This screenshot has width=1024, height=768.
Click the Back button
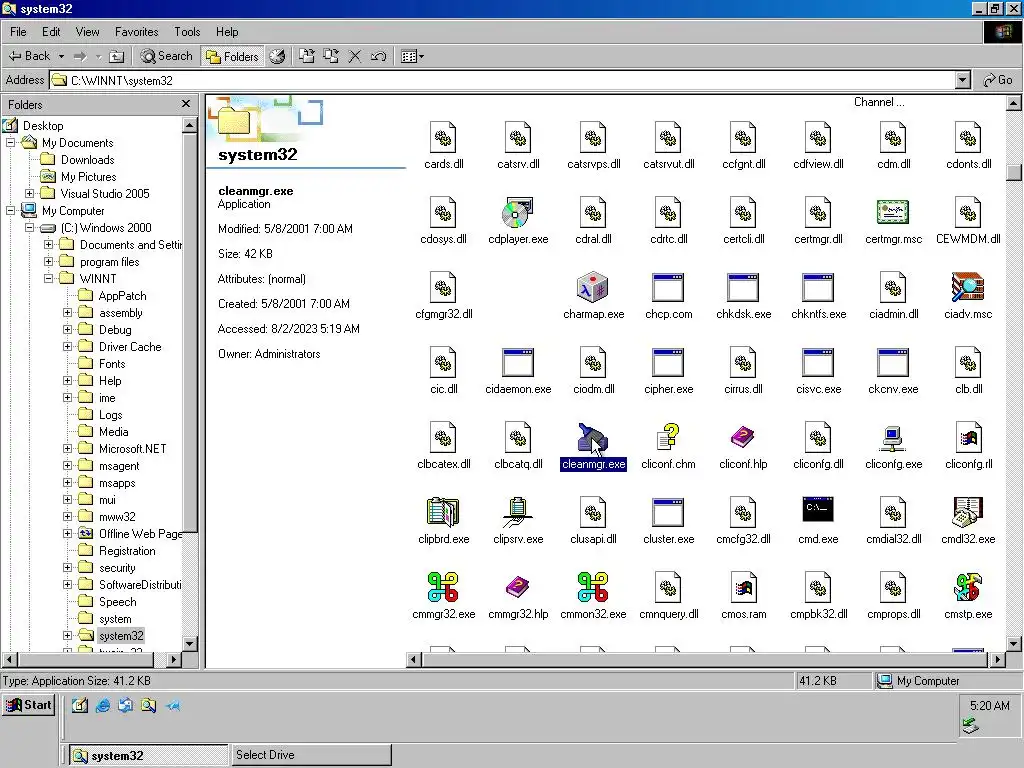pos(29,56)
